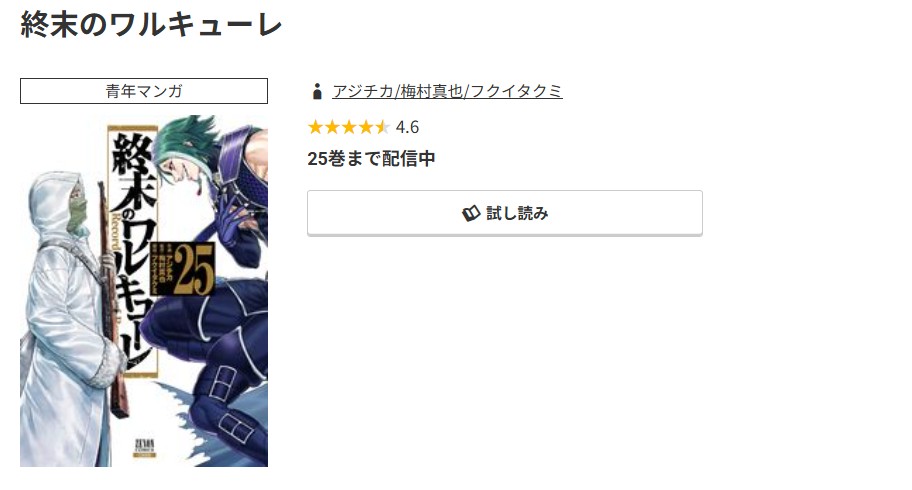This screenshot has height=490, width=912.
Task: Select the second rating star
Action: coord(332,127)
